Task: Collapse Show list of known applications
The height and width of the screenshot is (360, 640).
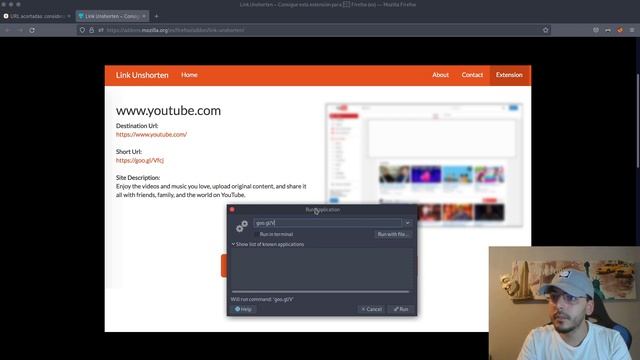Action: click(x=268, y=244)
